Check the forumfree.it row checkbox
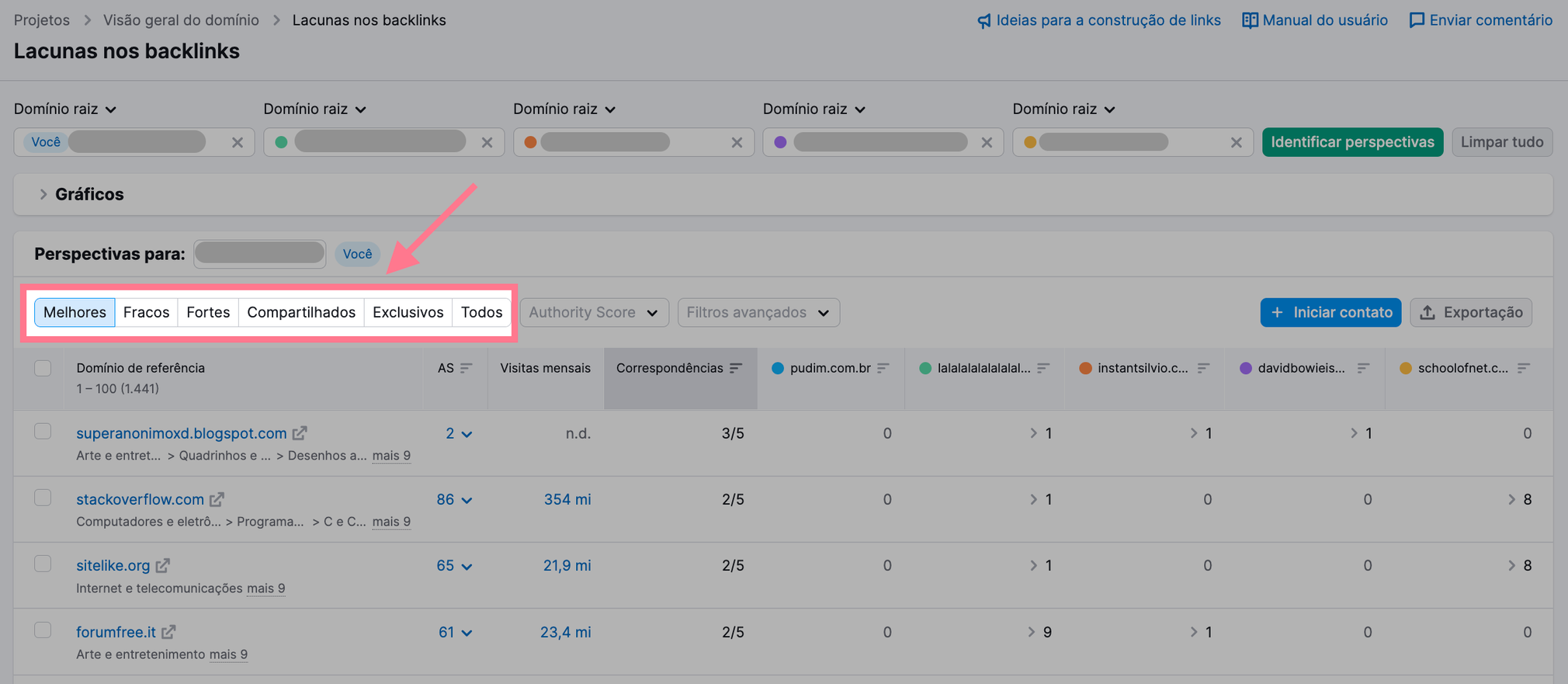Screen dimensions: 1568x684 click(x=43, y=630)
